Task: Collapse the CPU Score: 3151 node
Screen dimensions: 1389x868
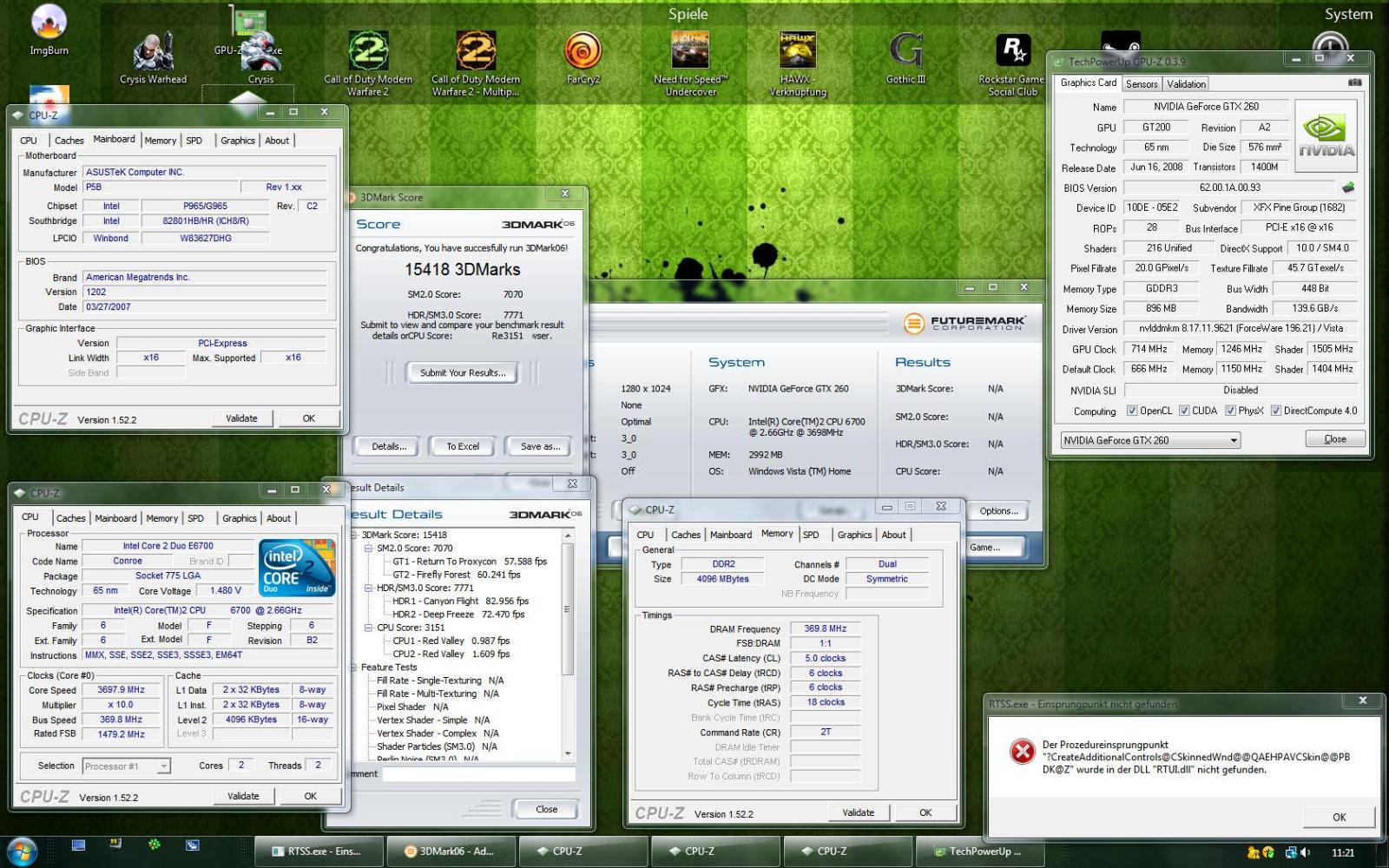Action: click(368, 627)
